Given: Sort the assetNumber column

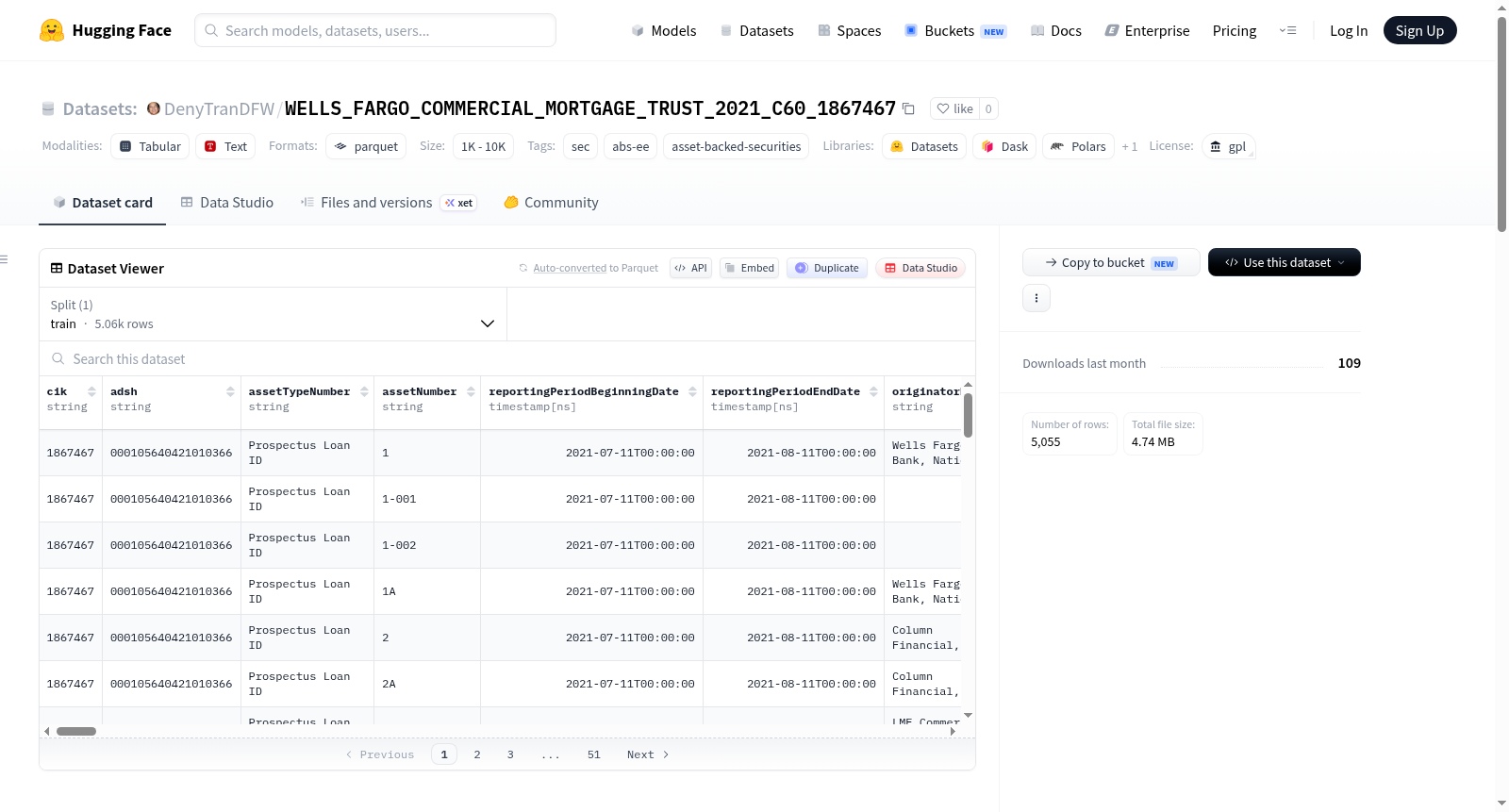Looking at the screenshot, I should (471, 391).
